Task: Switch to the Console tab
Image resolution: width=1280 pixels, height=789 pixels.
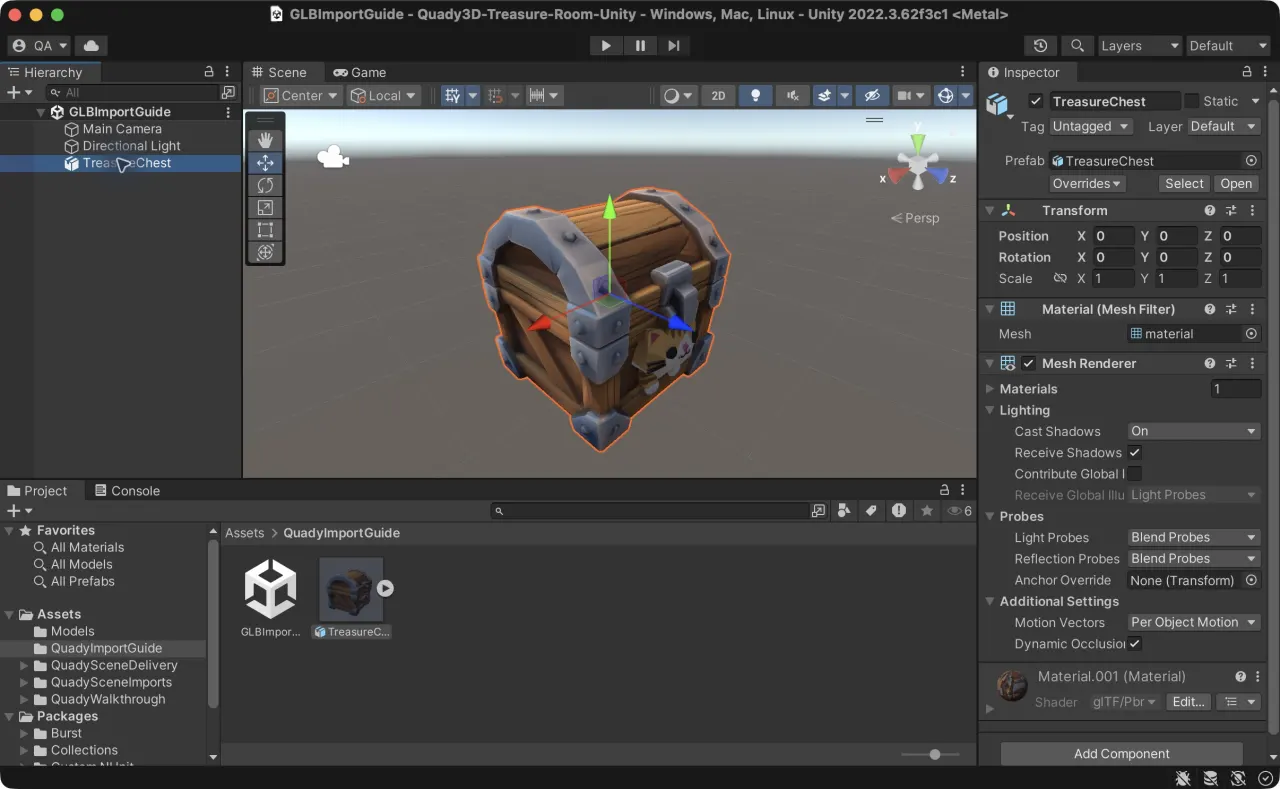Action: coord(127,491)
